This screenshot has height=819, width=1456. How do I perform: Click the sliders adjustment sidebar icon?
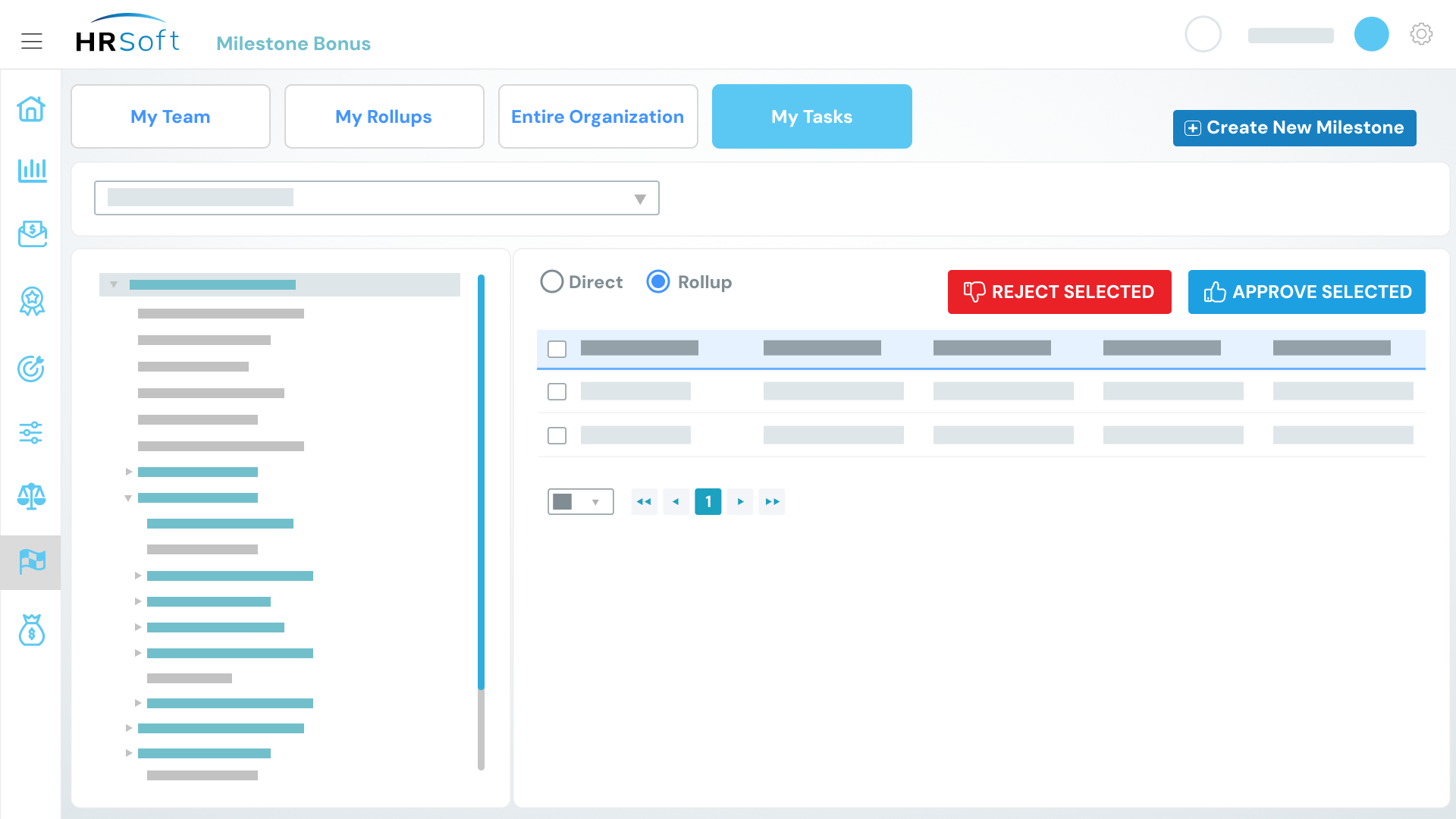(31, 432)
